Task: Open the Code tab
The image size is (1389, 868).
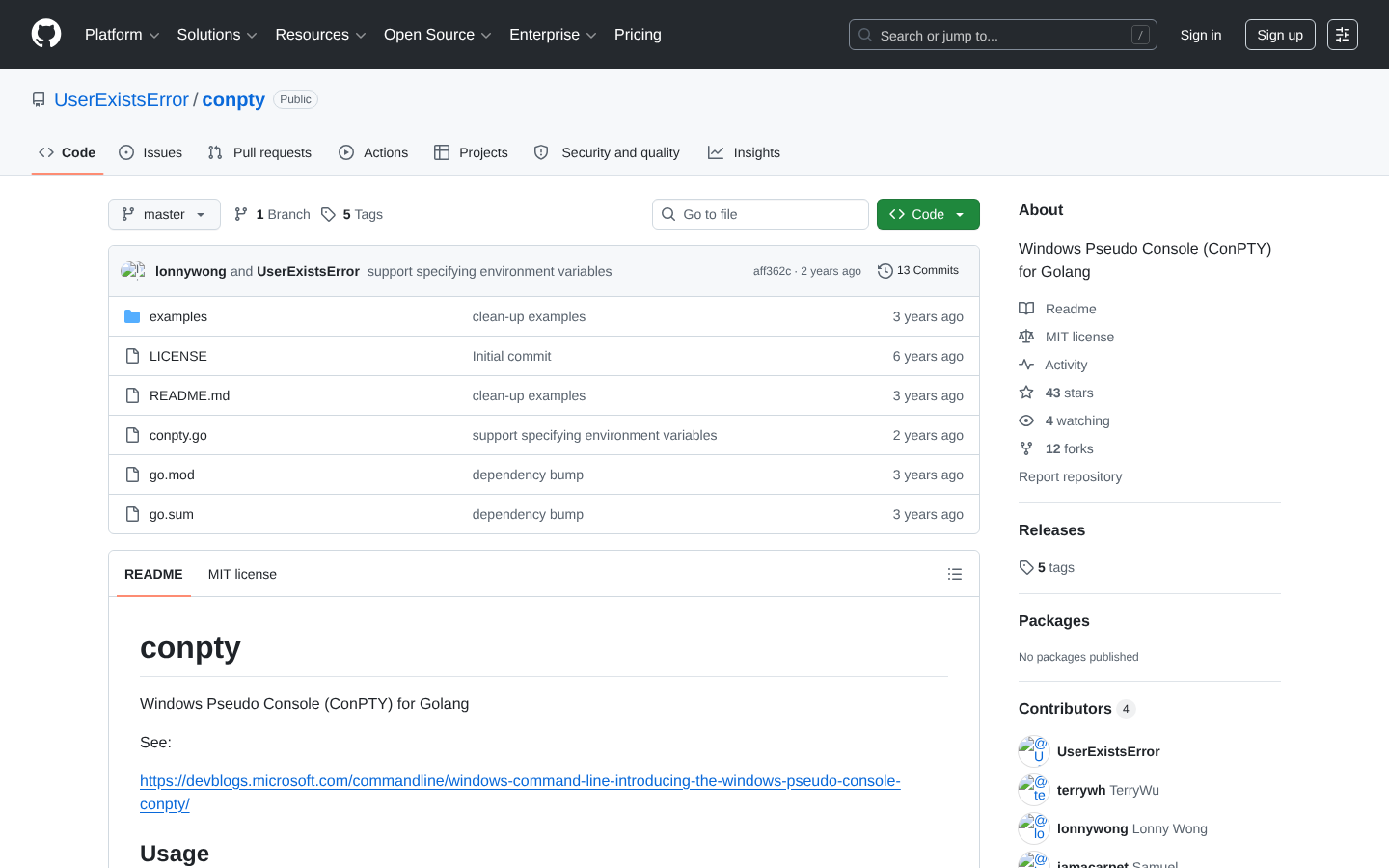Action: 68,152
